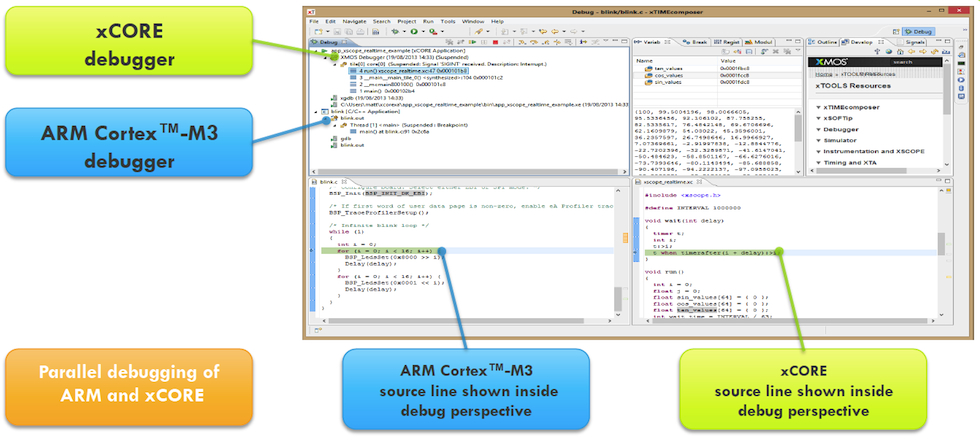The image size is (980, 440).
Task: Click Collapse All icon in Variables view toolbar
Action: pyautogui.click(x=749, y=51)
